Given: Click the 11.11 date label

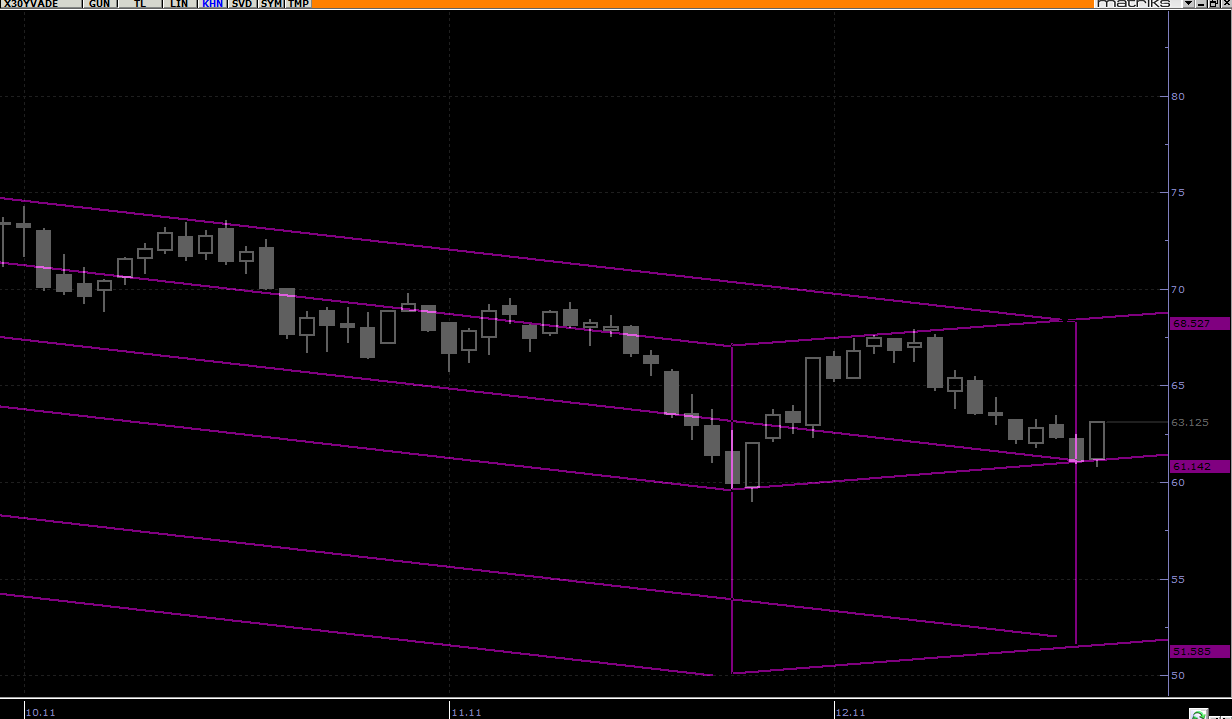Looking at the screenshot, I should pyautogui.click(x=467, y=712).
